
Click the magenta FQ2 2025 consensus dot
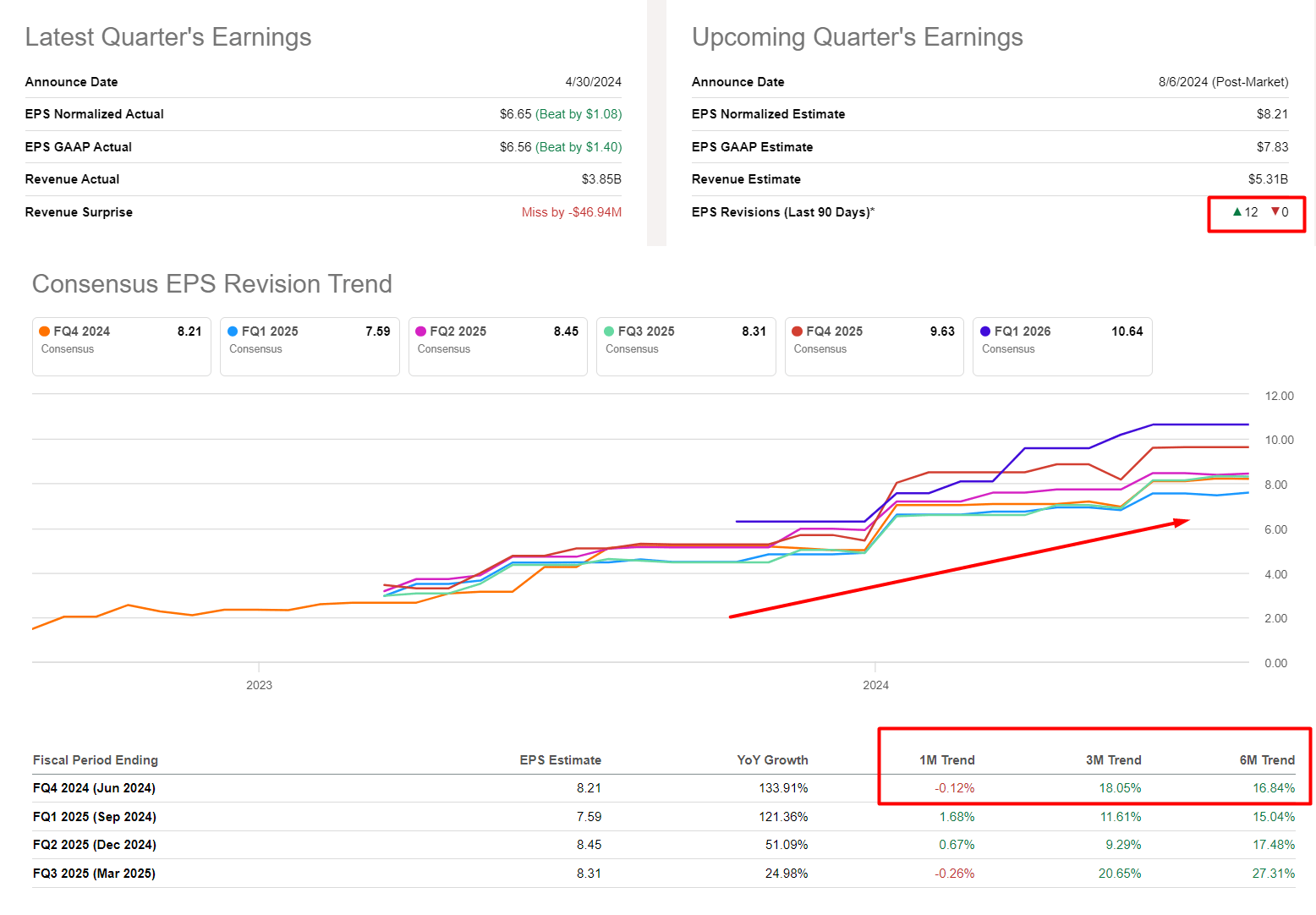tap(420, 331)
